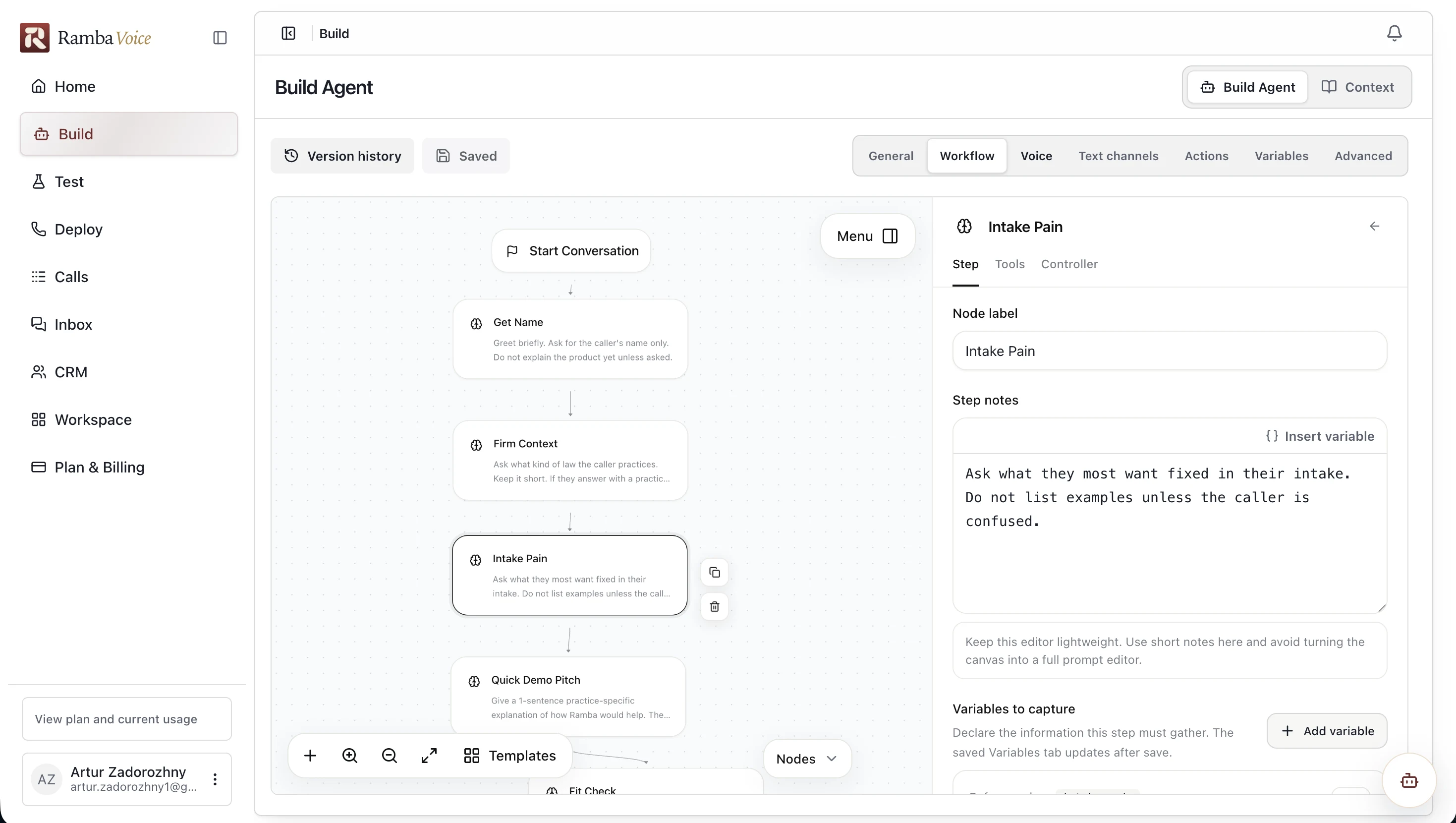The image size is (1456, 823).
Task: Click the notification bell icon
Action: point(1394,33)
